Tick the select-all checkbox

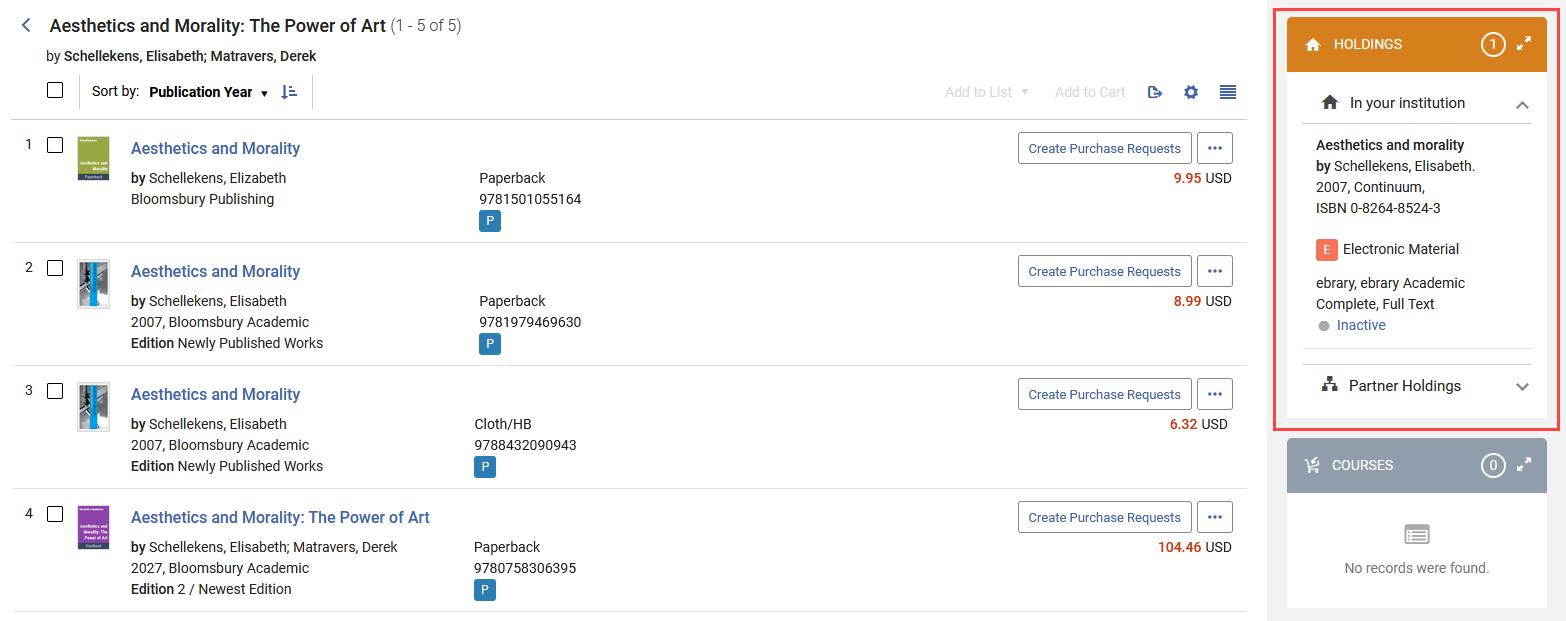click(x=55, y=90)
